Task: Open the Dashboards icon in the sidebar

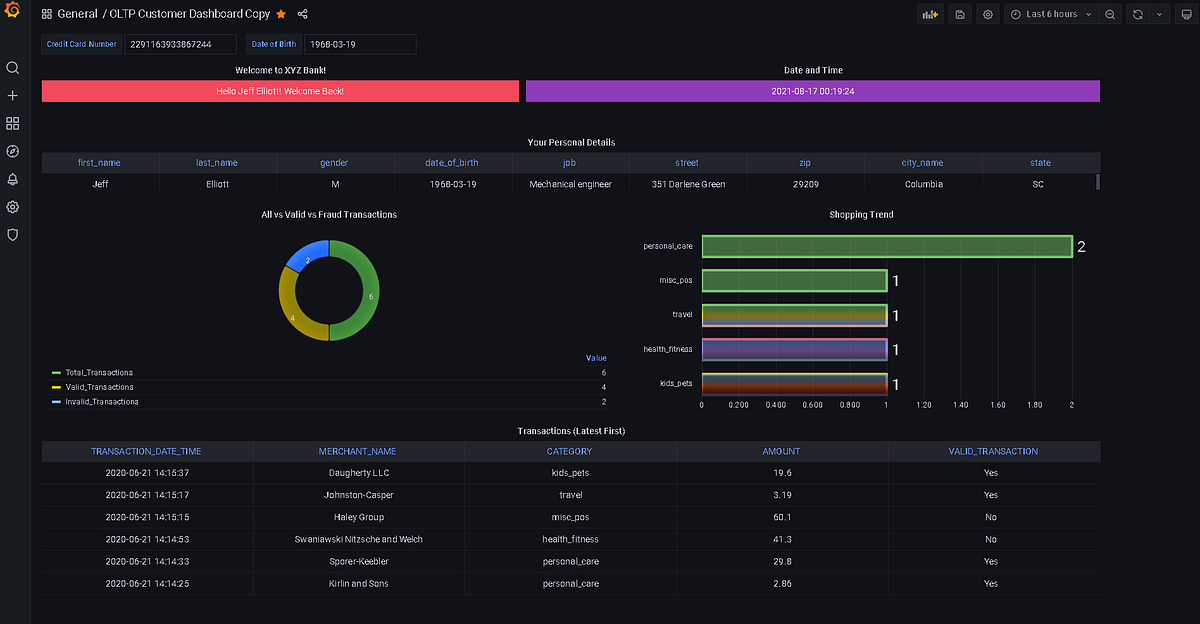Action: click(12, 123)
